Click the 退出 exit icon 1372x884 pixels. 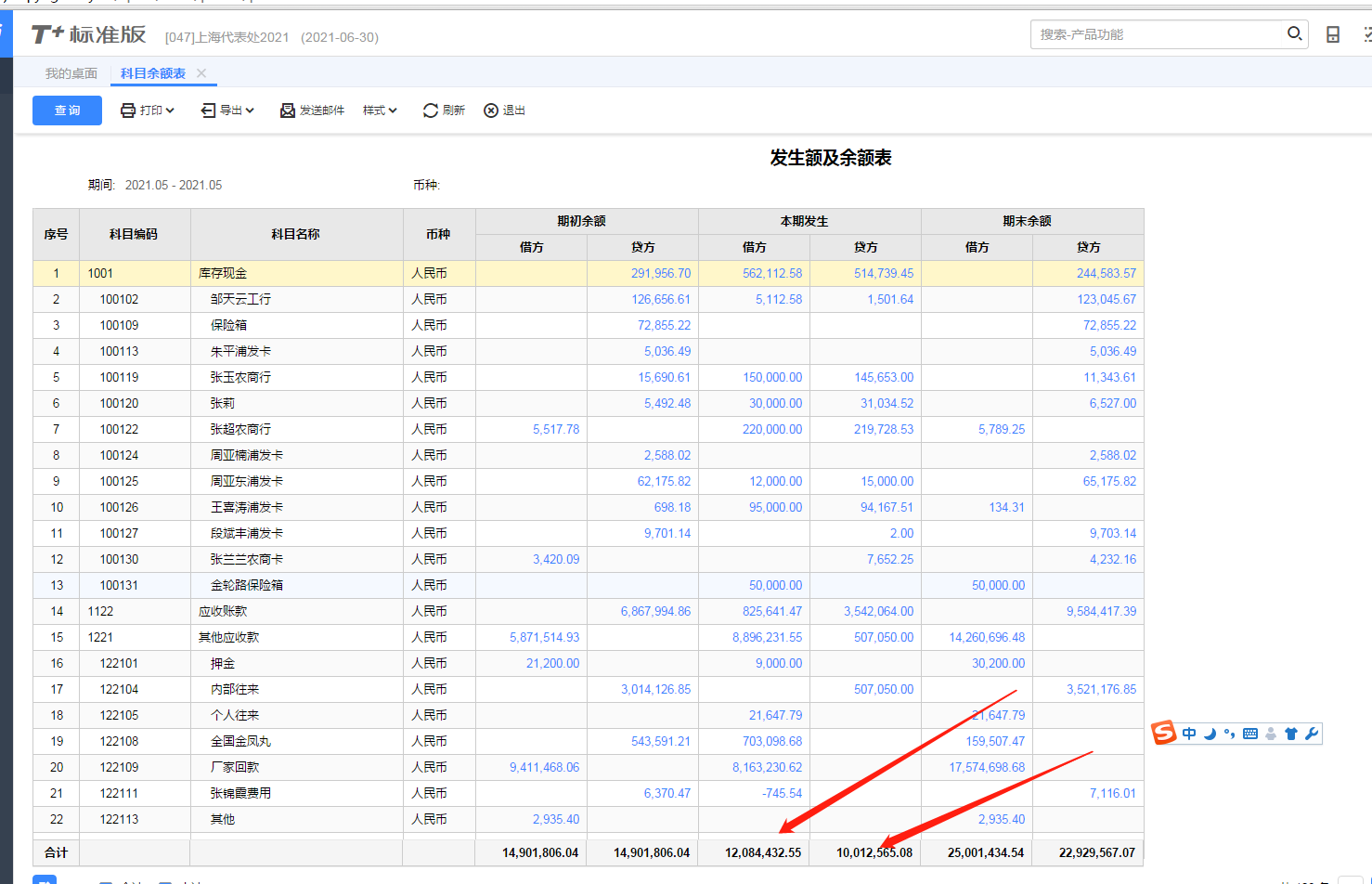point(491,110)
